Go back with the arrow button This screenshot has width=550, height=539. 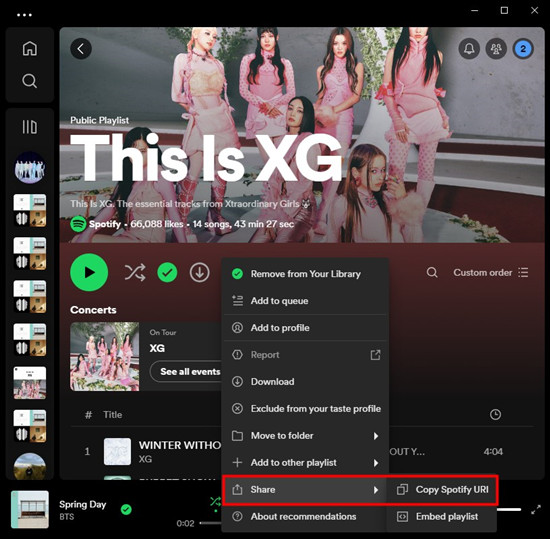coord(81,48)
